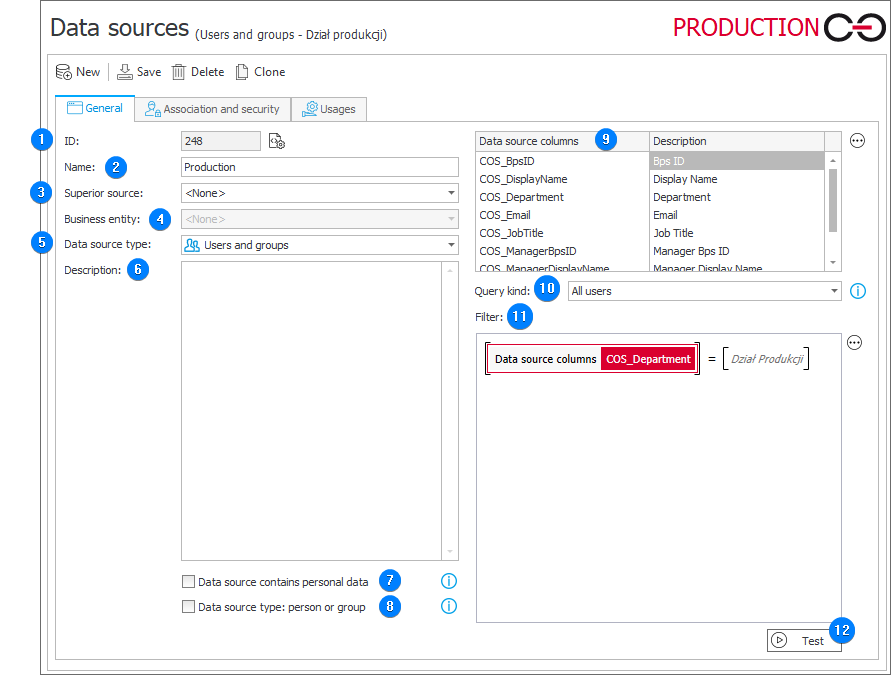Screen dimensions: 891x675
Task: Select the COS_BpsID column row
Action: (563, 161)
